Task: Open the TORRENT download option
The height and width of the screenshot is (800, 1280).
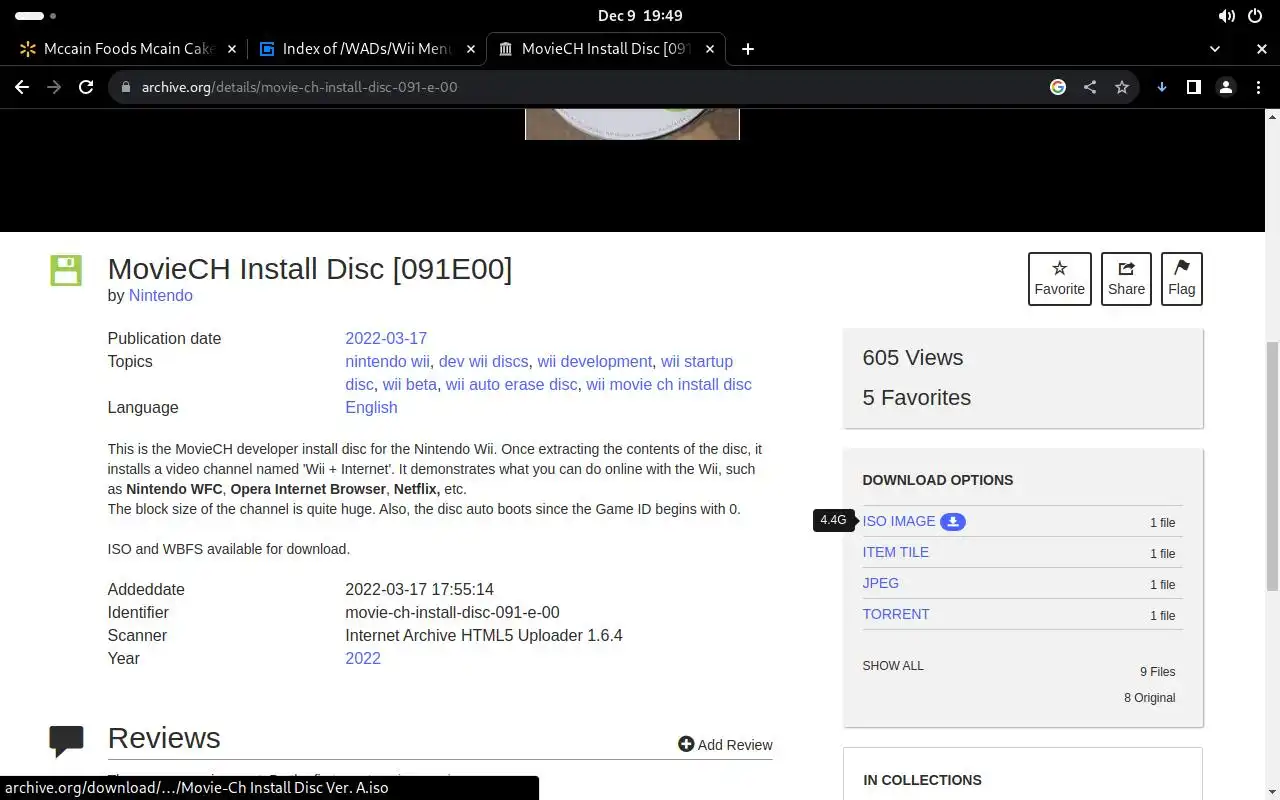Action: (x=896, y=614)
